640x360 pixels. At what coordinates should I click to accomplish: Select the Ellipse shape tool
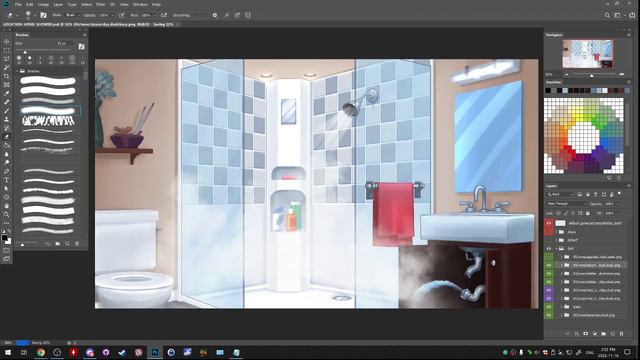[7, 197]
